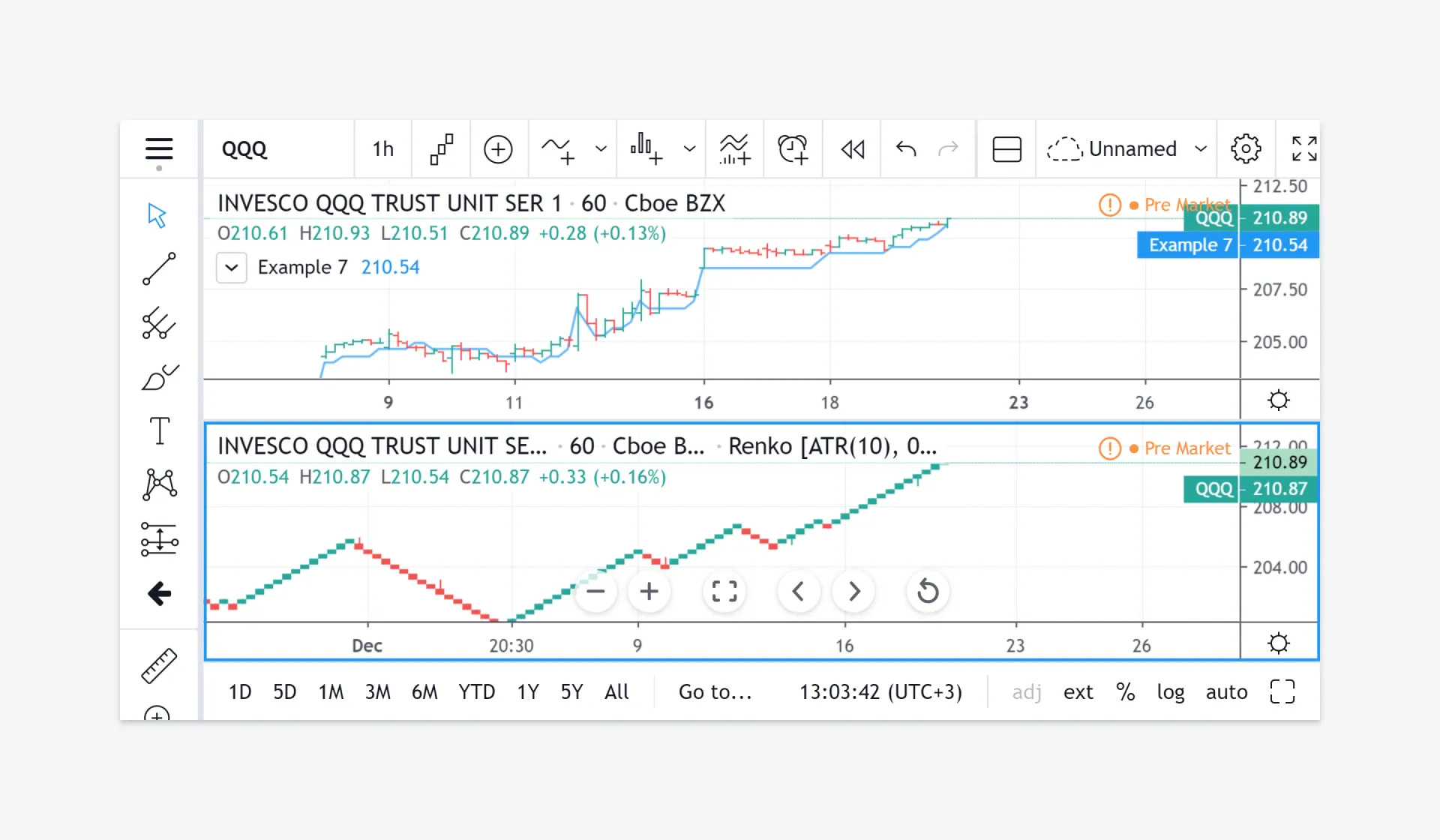The image size is (1440, 840).
Task: Toggle extended hours with ext
Action: (1078, 691)
